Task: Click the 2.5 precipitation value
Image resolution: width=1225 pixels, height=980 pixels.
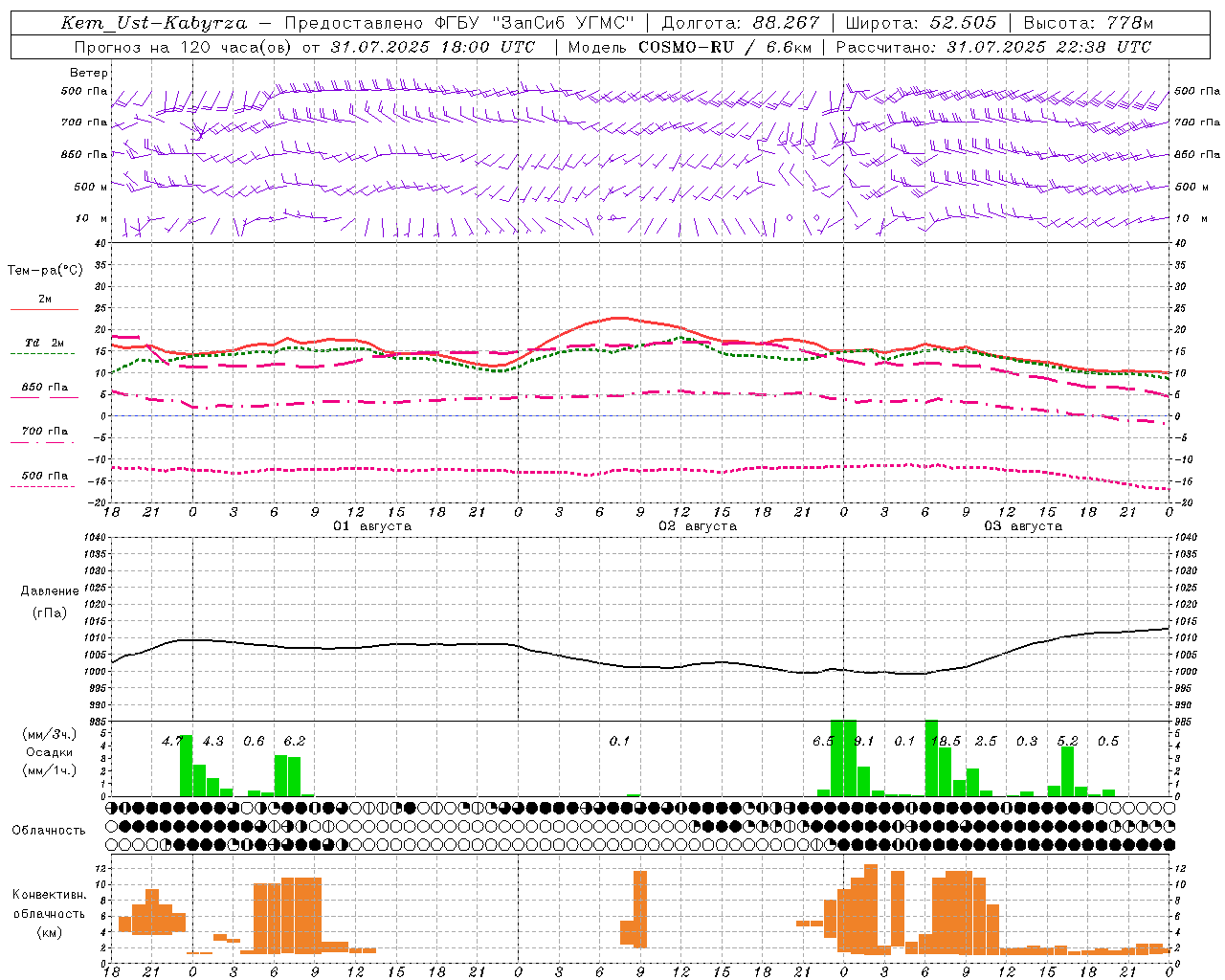Action: pos(986,741)
